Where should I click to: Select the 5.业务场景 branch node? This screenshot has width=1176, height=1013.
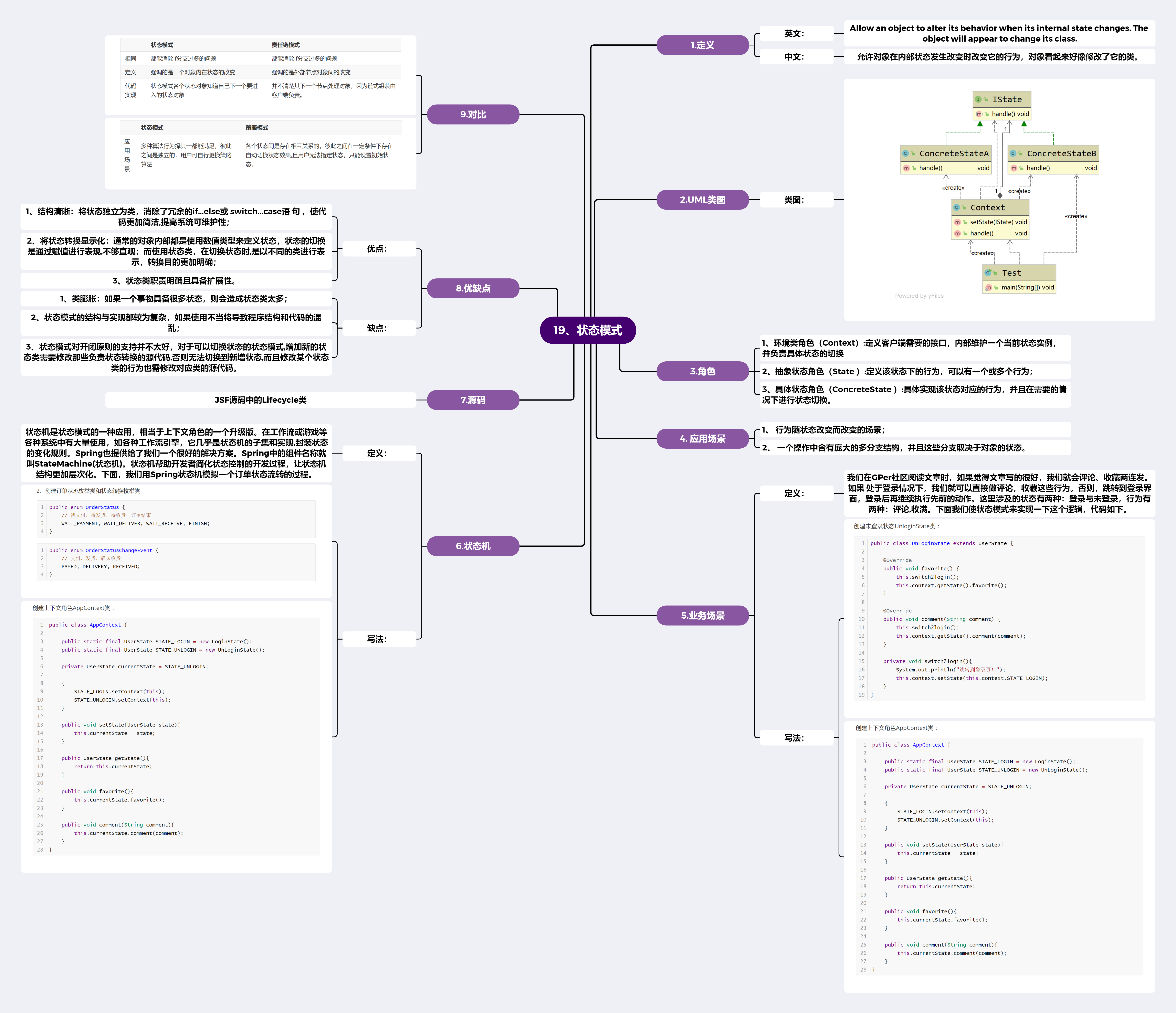coord(703,616)
